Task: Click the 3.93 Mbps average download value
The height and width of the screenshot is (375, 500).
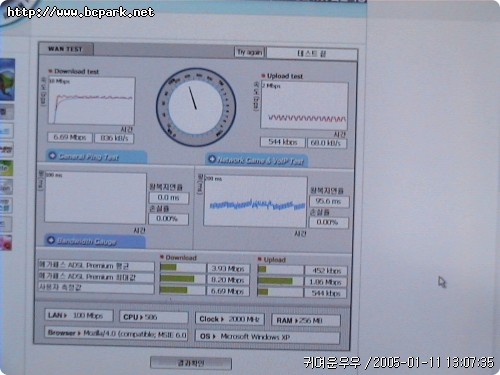Action: pos(228,268)
